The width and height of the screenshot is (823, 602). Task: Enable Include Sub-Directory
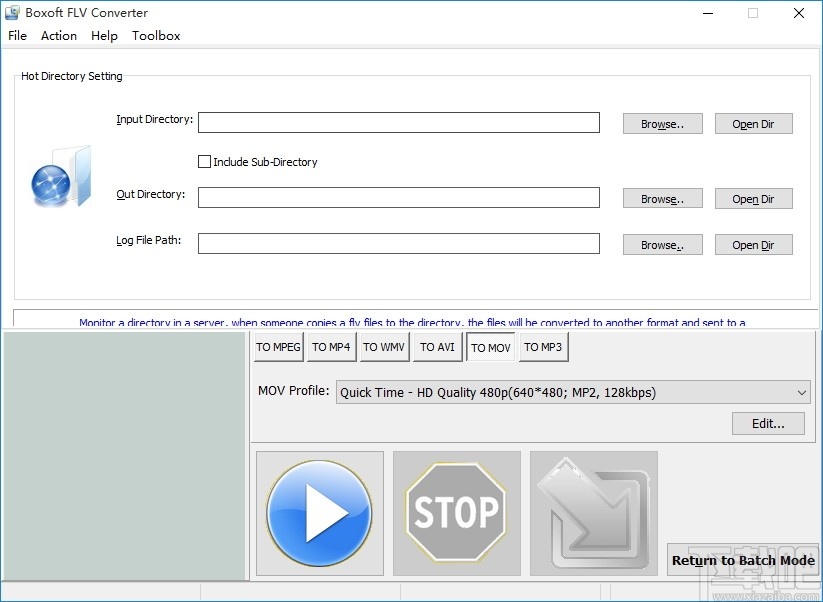tap(204, 161)
